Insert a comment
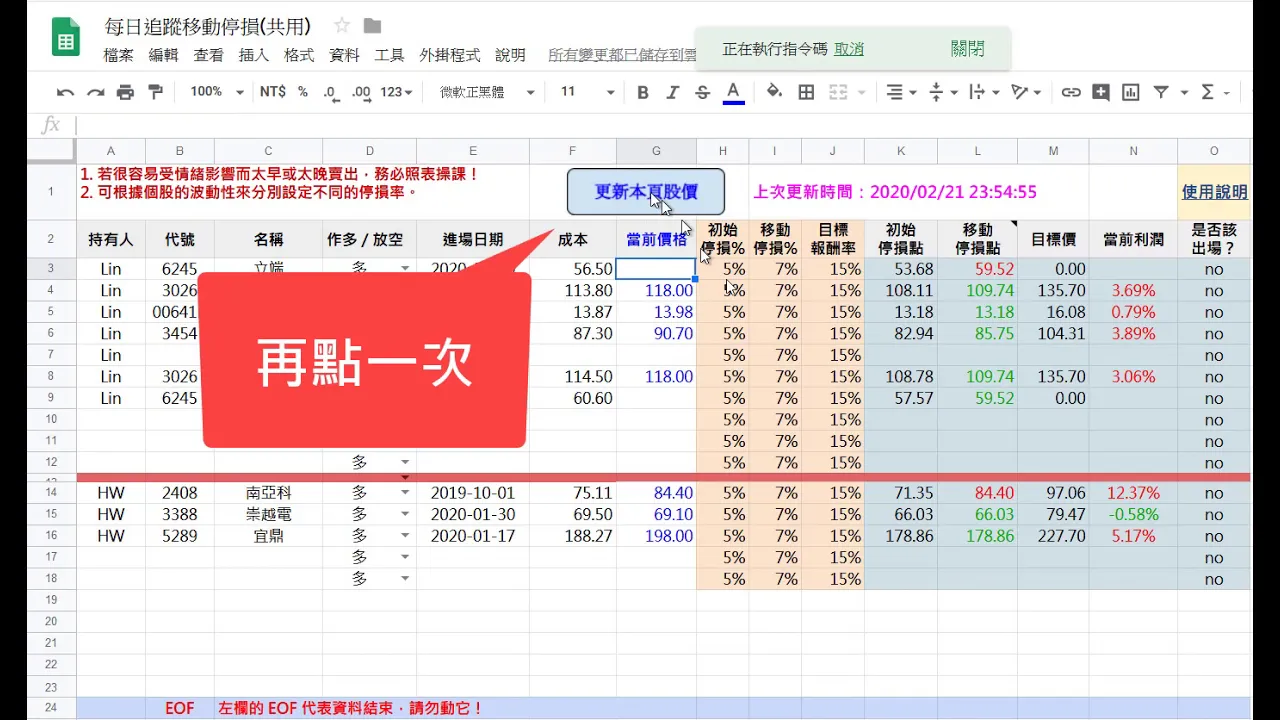Screen dimensions: 1280x720 click(1101, 92)
